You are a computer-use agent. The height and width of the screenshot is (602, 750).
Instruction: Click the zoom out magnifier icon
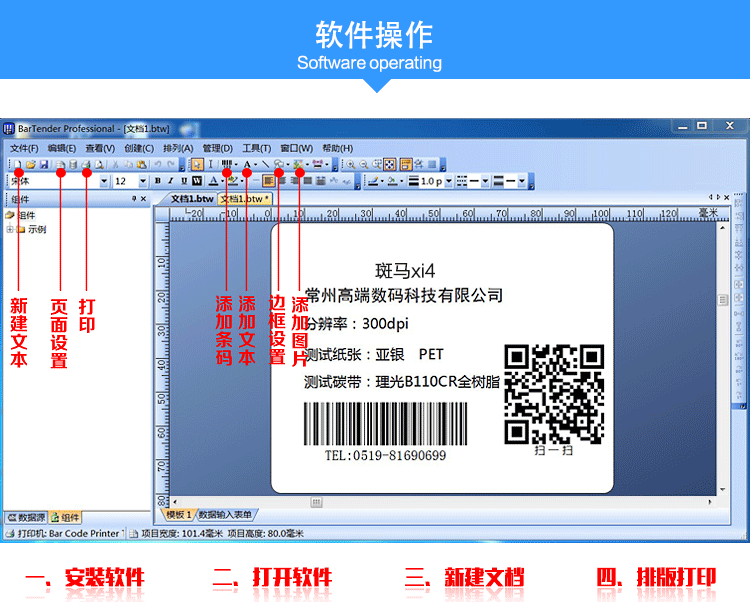(x=364, y=164)
